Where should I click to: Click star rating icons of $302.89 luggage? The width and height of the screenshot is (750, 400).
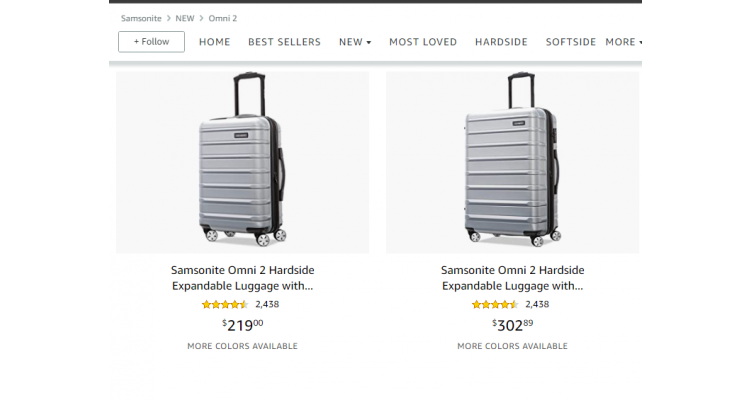[494, 304]
